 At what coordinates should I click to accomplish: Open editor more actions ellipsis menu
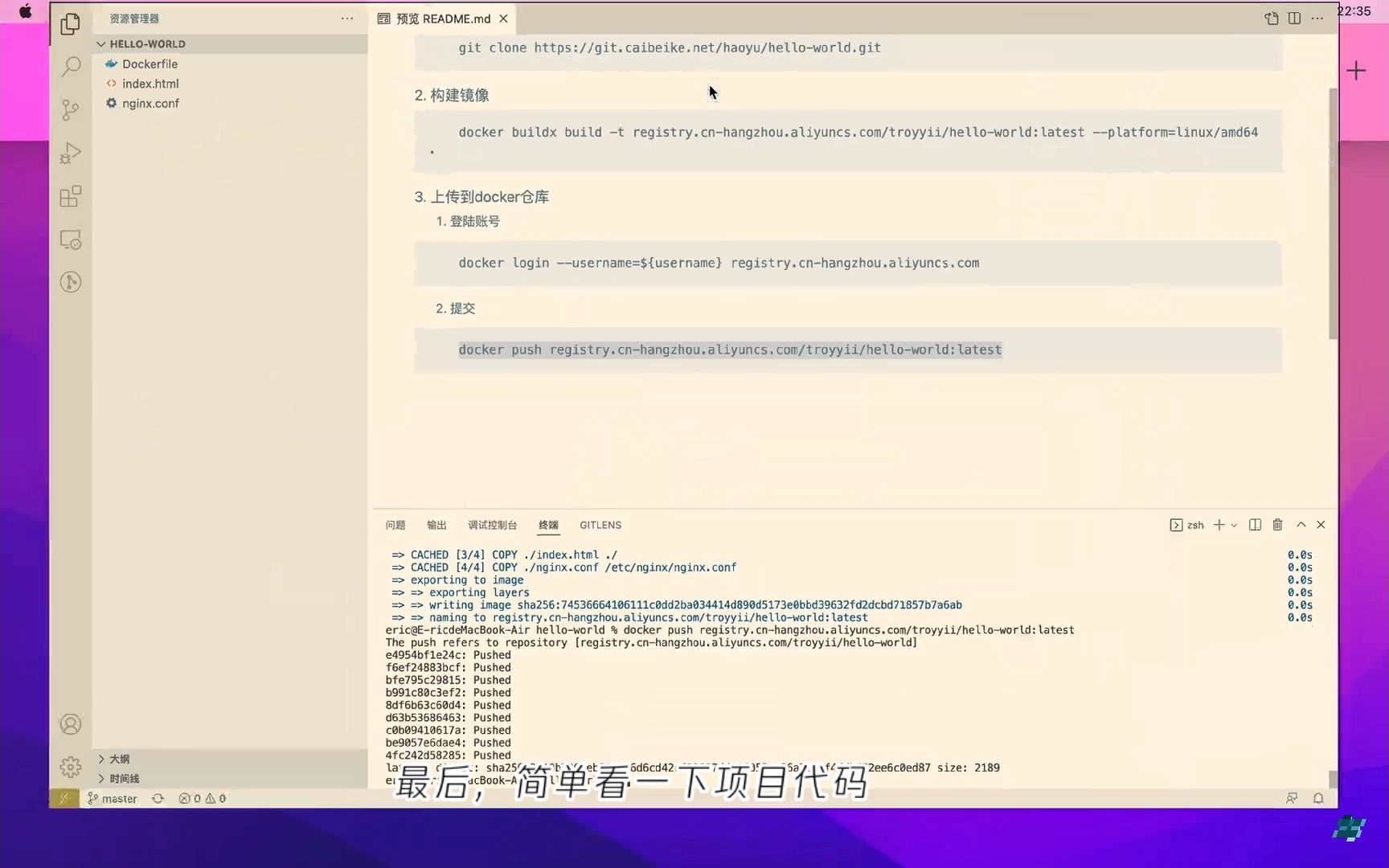[1317, 18]
